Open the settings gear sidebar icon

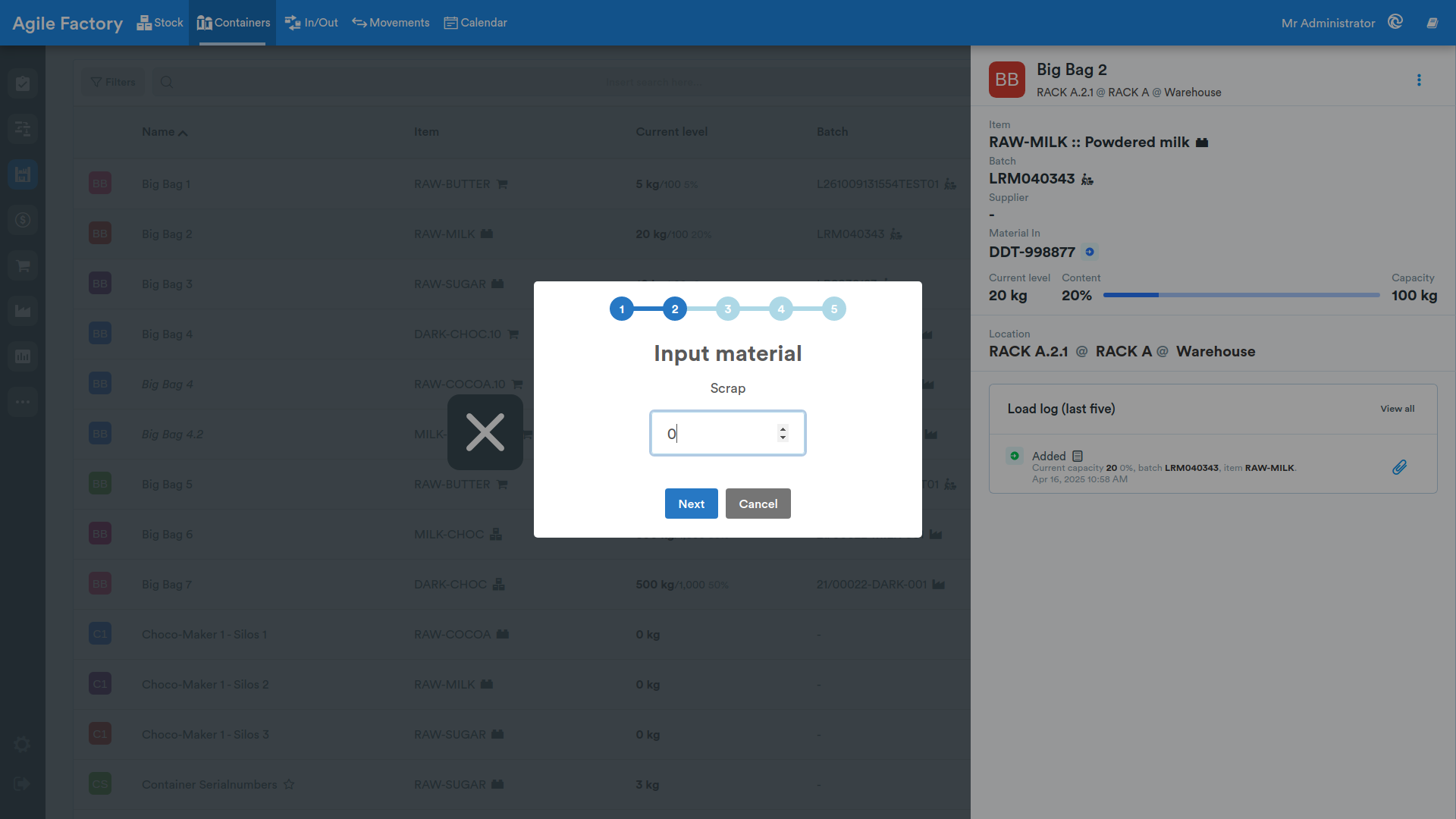[x=23, y=745]
